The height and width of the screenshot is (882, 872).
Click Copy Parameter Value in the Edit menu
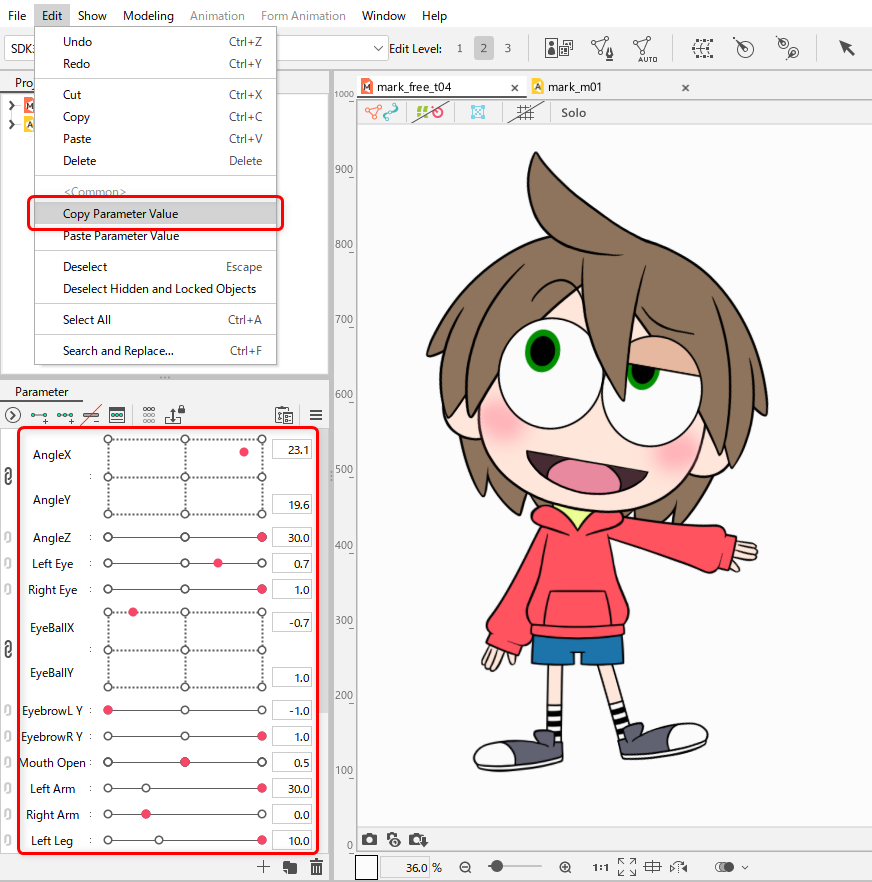pyautogui.click(x=121, y=214)
